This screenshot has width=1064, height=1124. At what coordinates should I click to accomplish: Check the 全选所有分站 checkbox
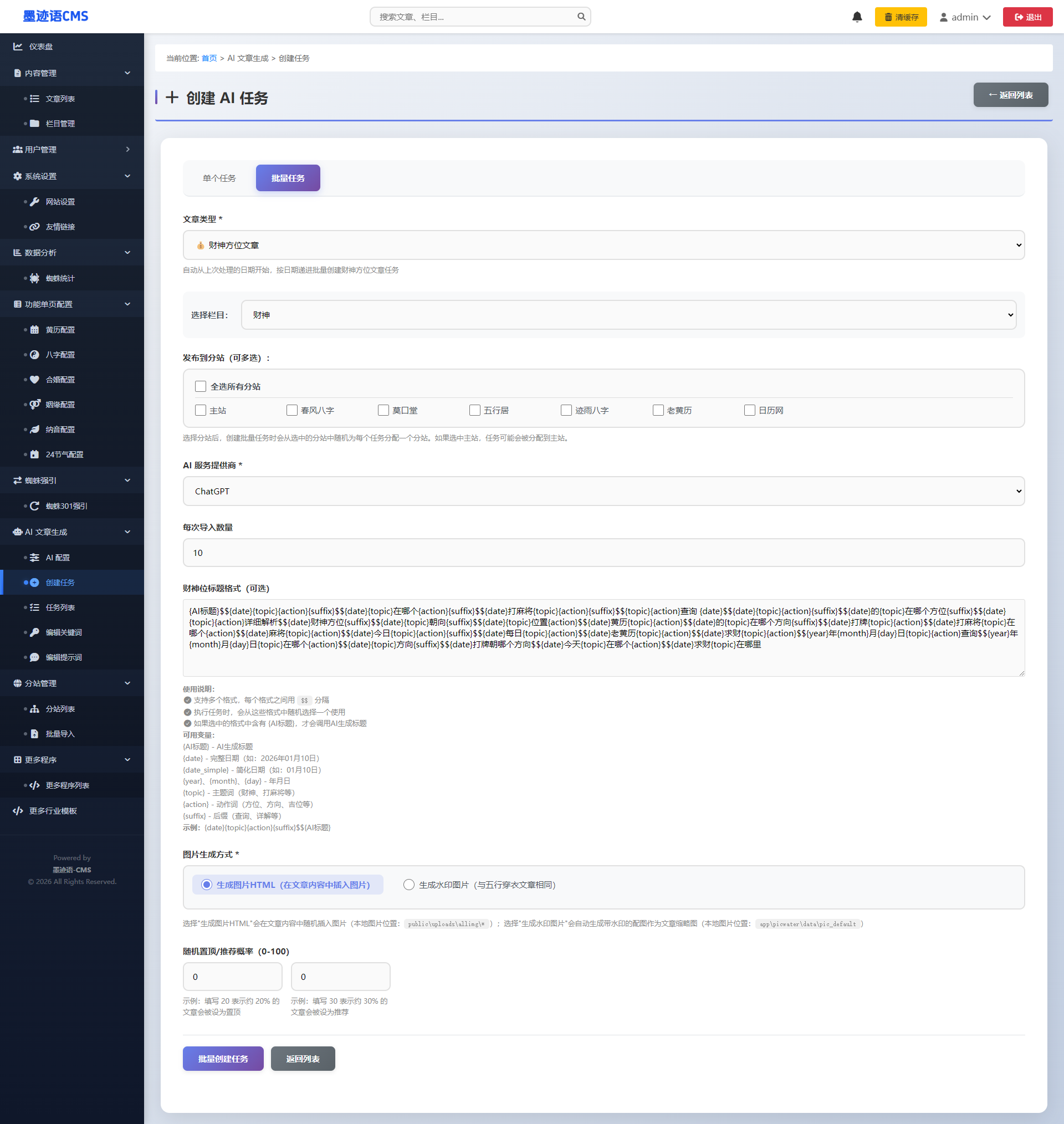200,387
